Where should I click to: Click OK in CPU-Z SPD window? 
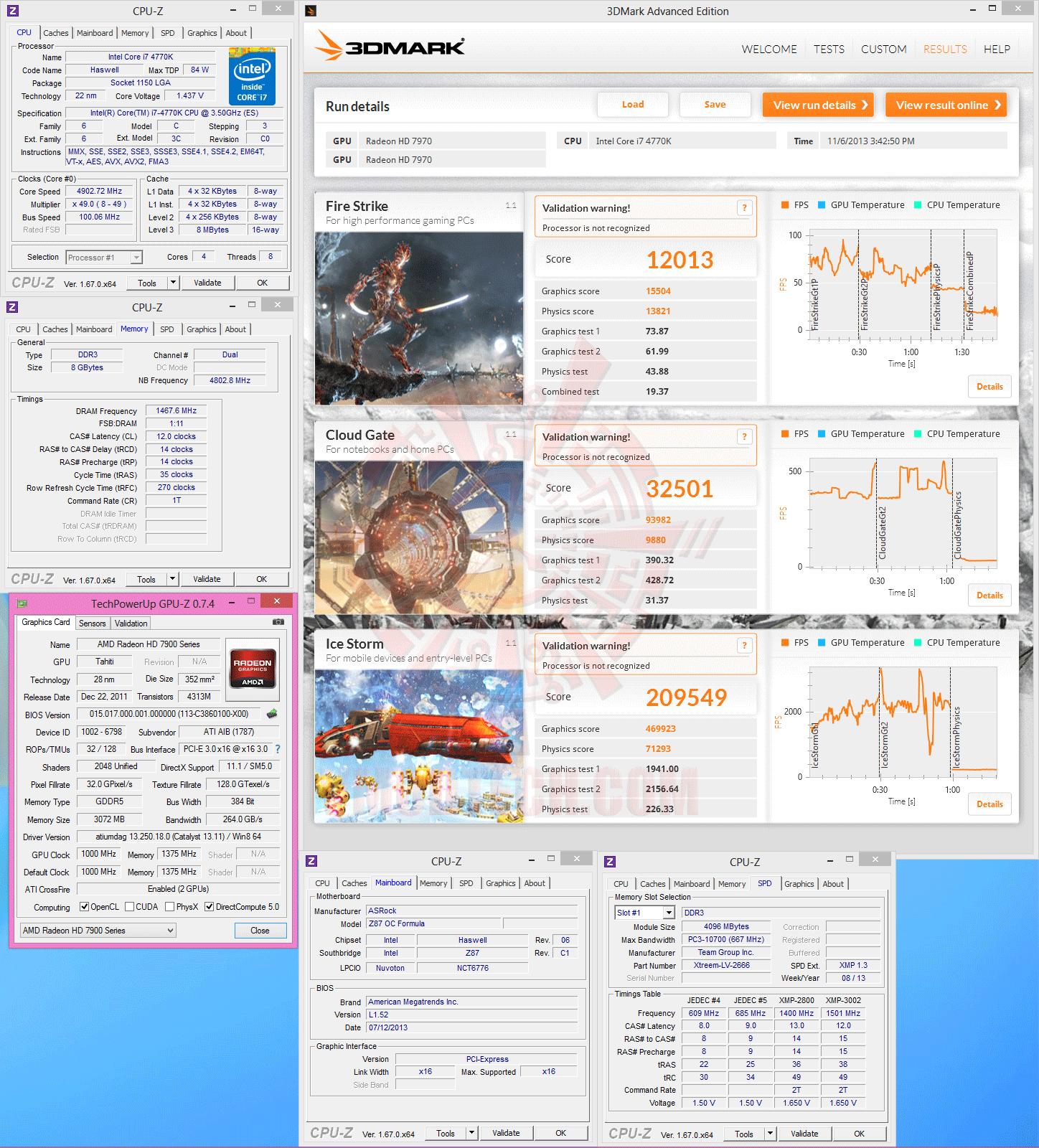click(x=859, y=1134)
